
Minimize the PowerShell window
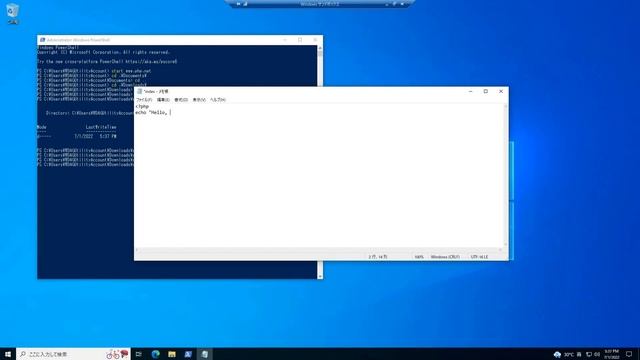pyautogui.click(x=285, y=40)
